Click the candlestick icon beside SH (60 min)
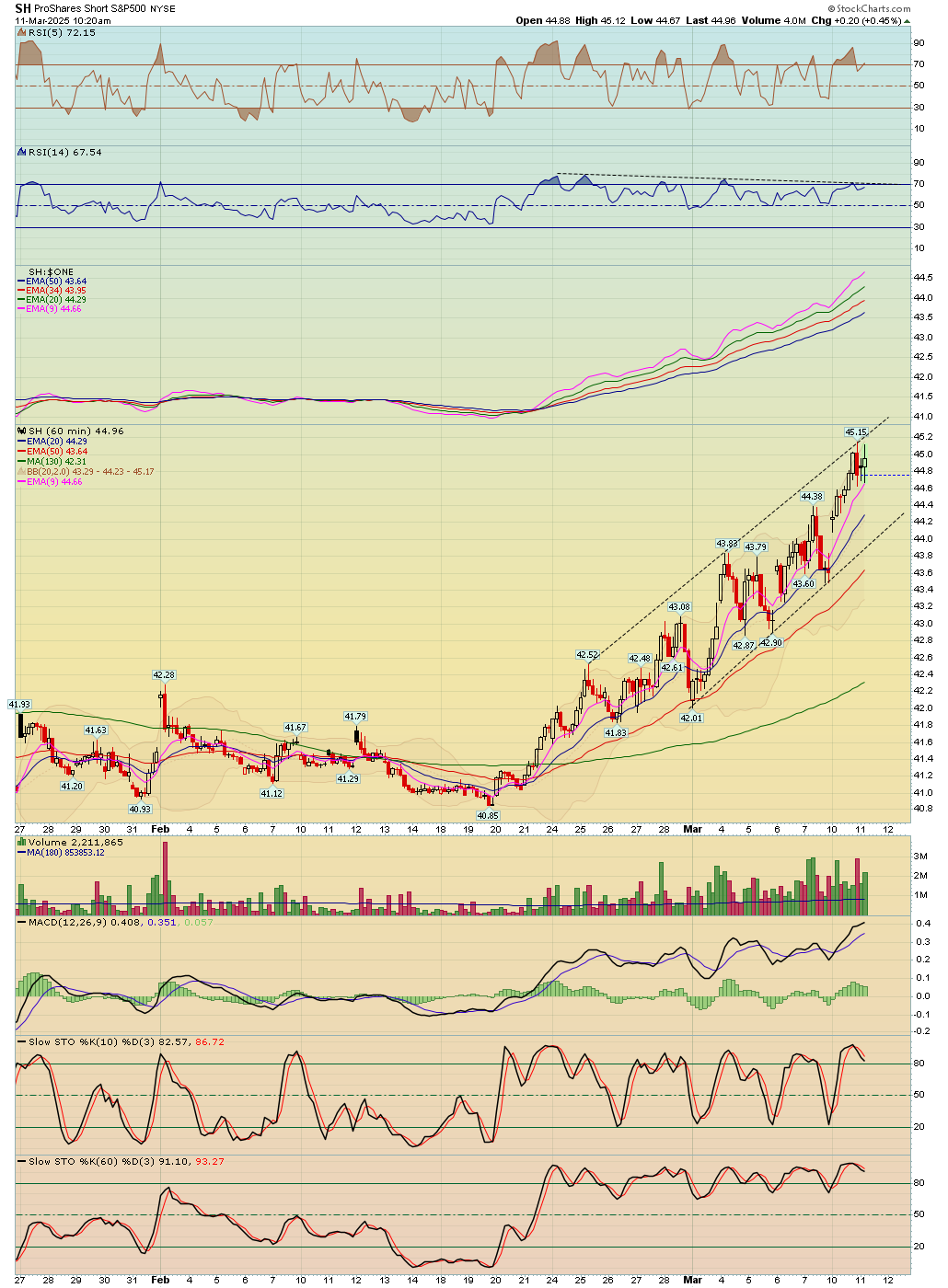Screen dimensions: 948x1288 pyautogui.click(x=22, y=431)
